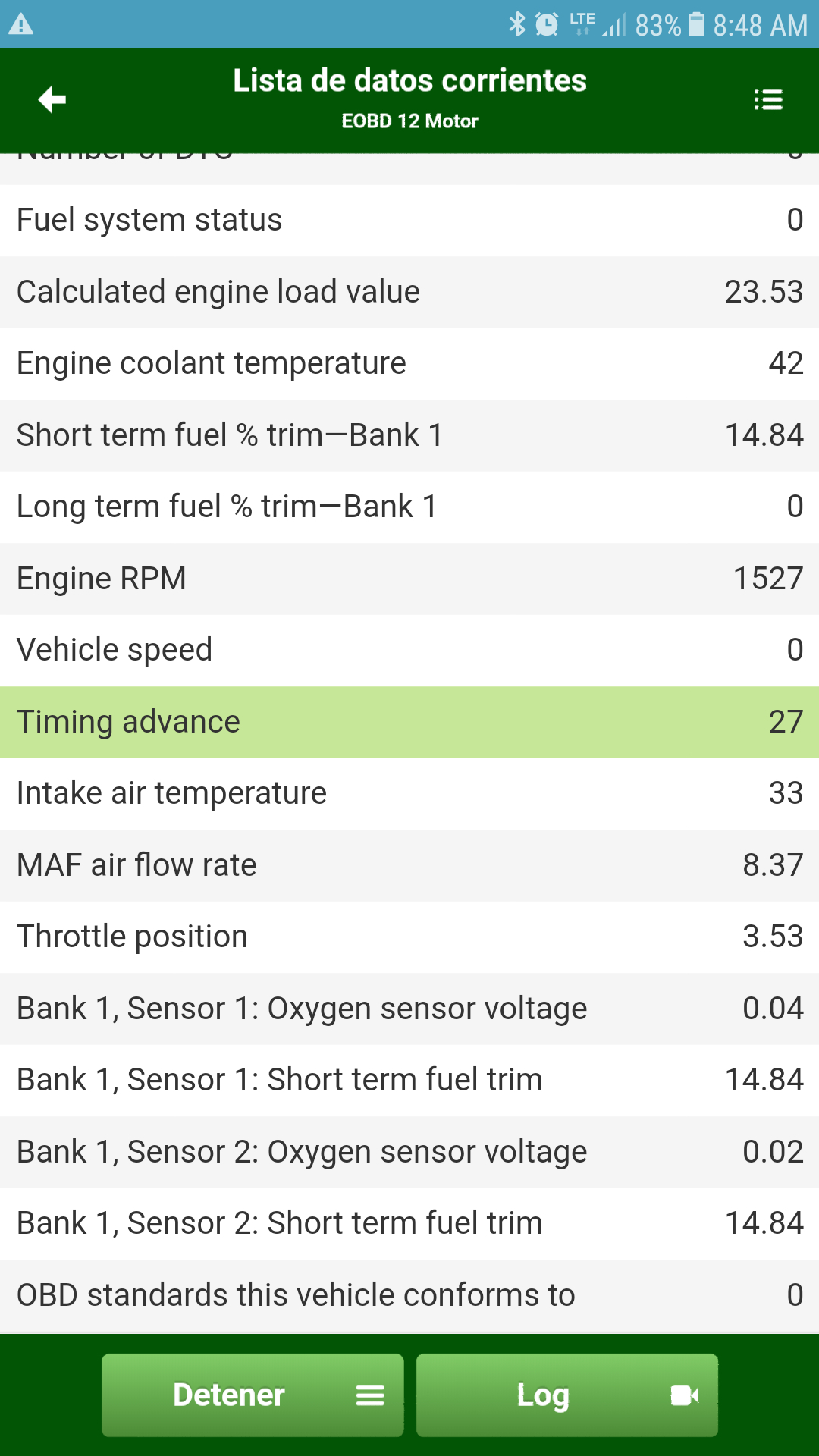Open the list menu icon in header

point(768,99)
